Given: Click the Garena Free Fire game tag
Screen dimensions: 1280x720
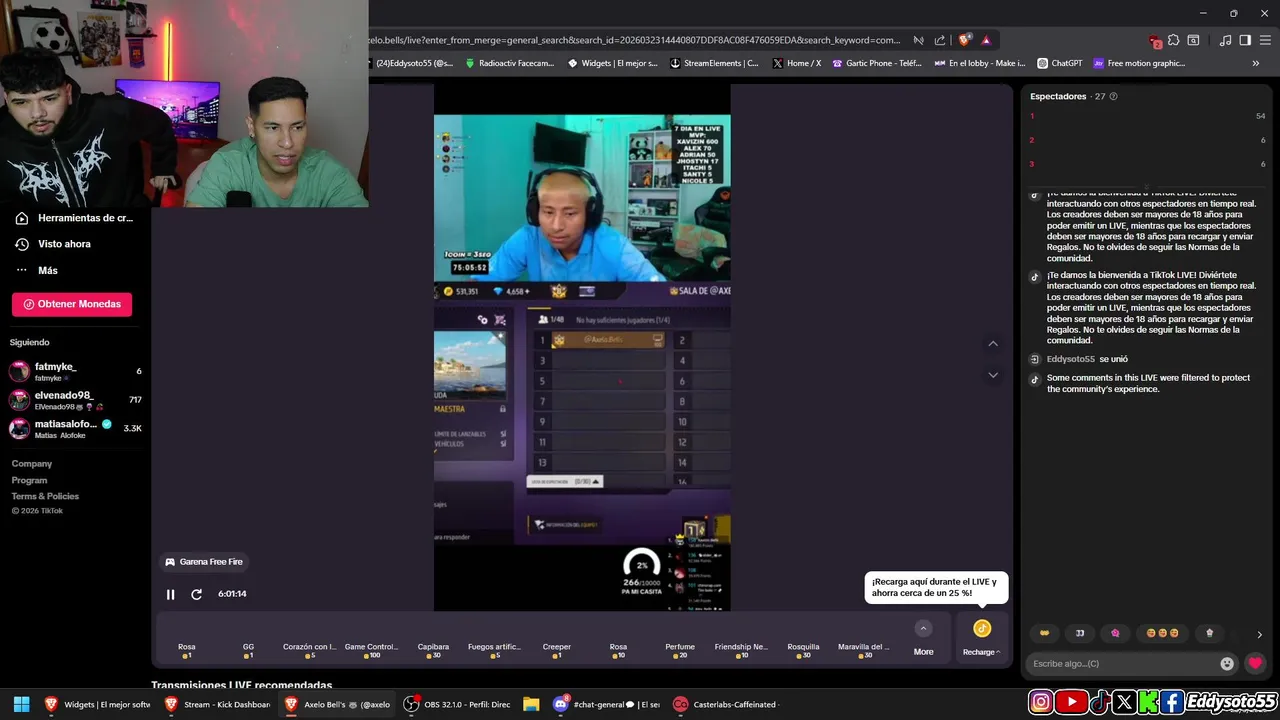Looking at the screenshot, I should coord(204,562).
